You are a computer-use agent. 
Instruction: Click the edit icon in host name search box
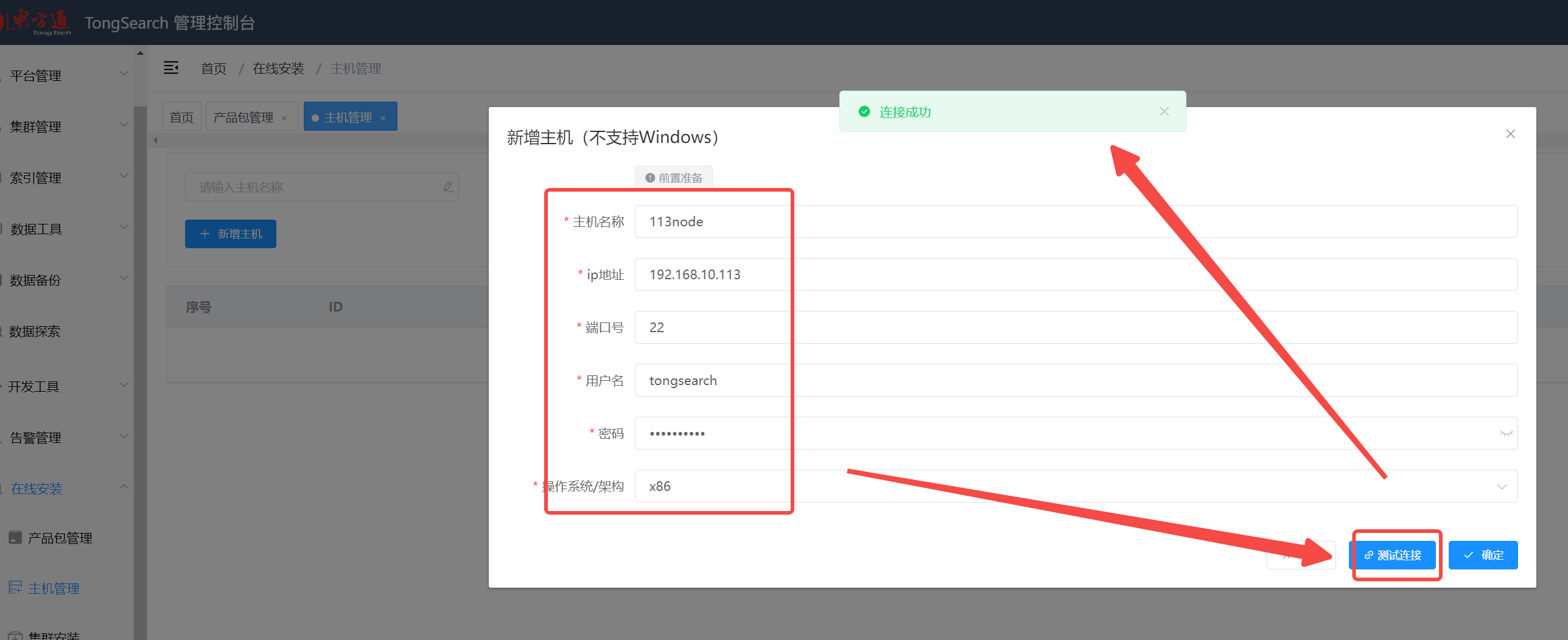pyautogui.click(x=448, y=187)
